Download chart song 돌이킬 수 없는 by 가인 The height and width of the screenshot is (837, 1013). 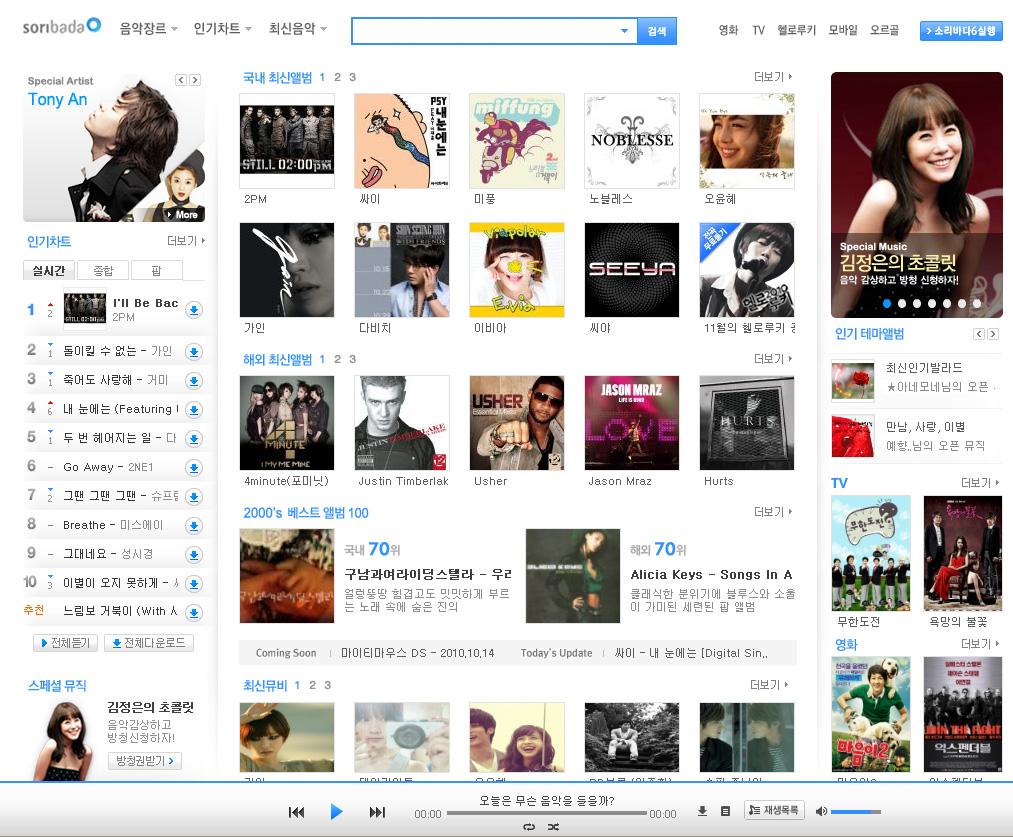[x=194, y=352]
